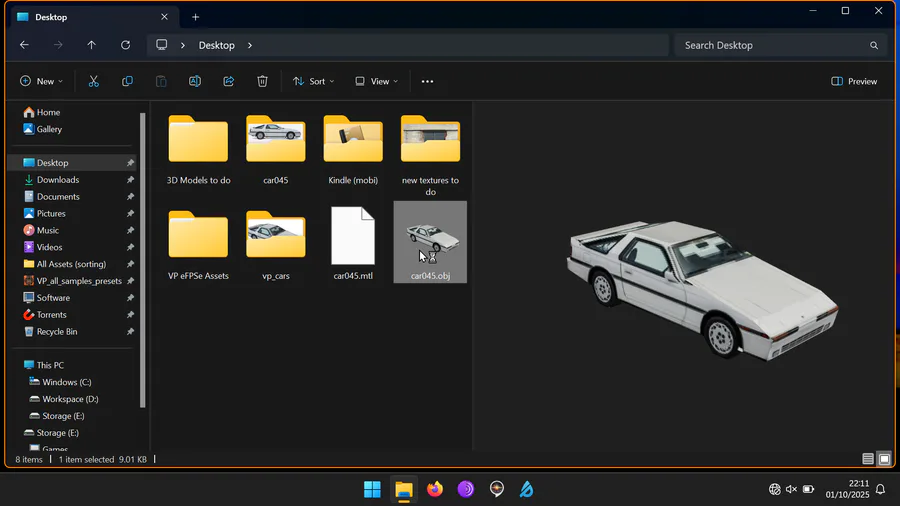Click the Cut scissors icon in toolbar
The height and width of the screenshot is (506, 900).
coord(94,81)
